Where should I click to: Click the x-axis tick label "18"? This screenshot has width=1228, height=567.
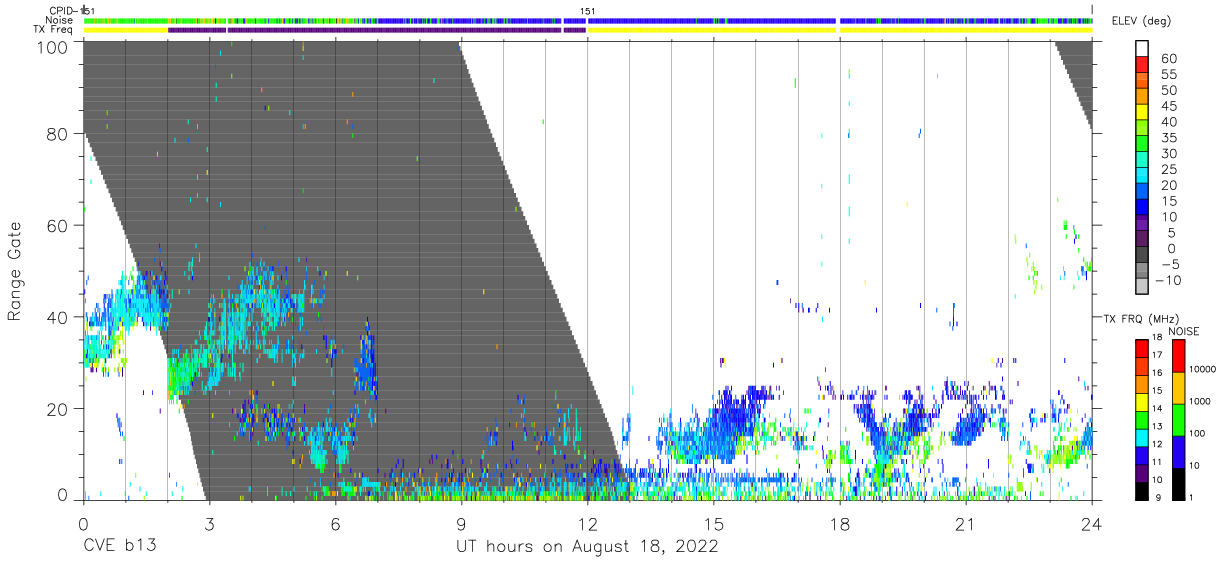click(839, 524)
